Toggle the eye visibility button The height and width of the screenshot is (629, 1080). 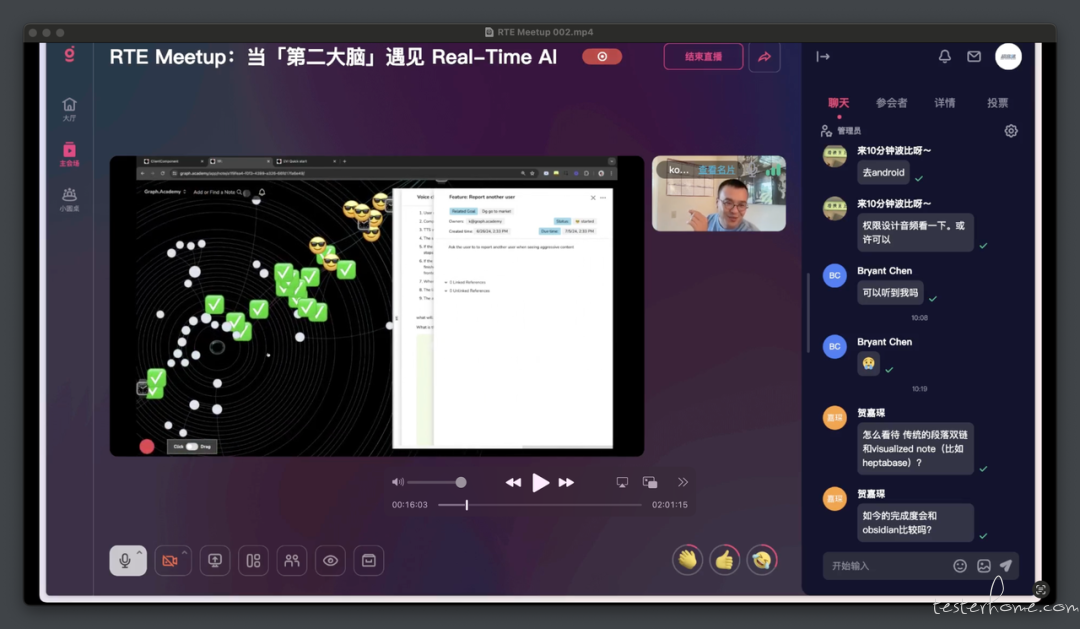click(x=331, y=561)
